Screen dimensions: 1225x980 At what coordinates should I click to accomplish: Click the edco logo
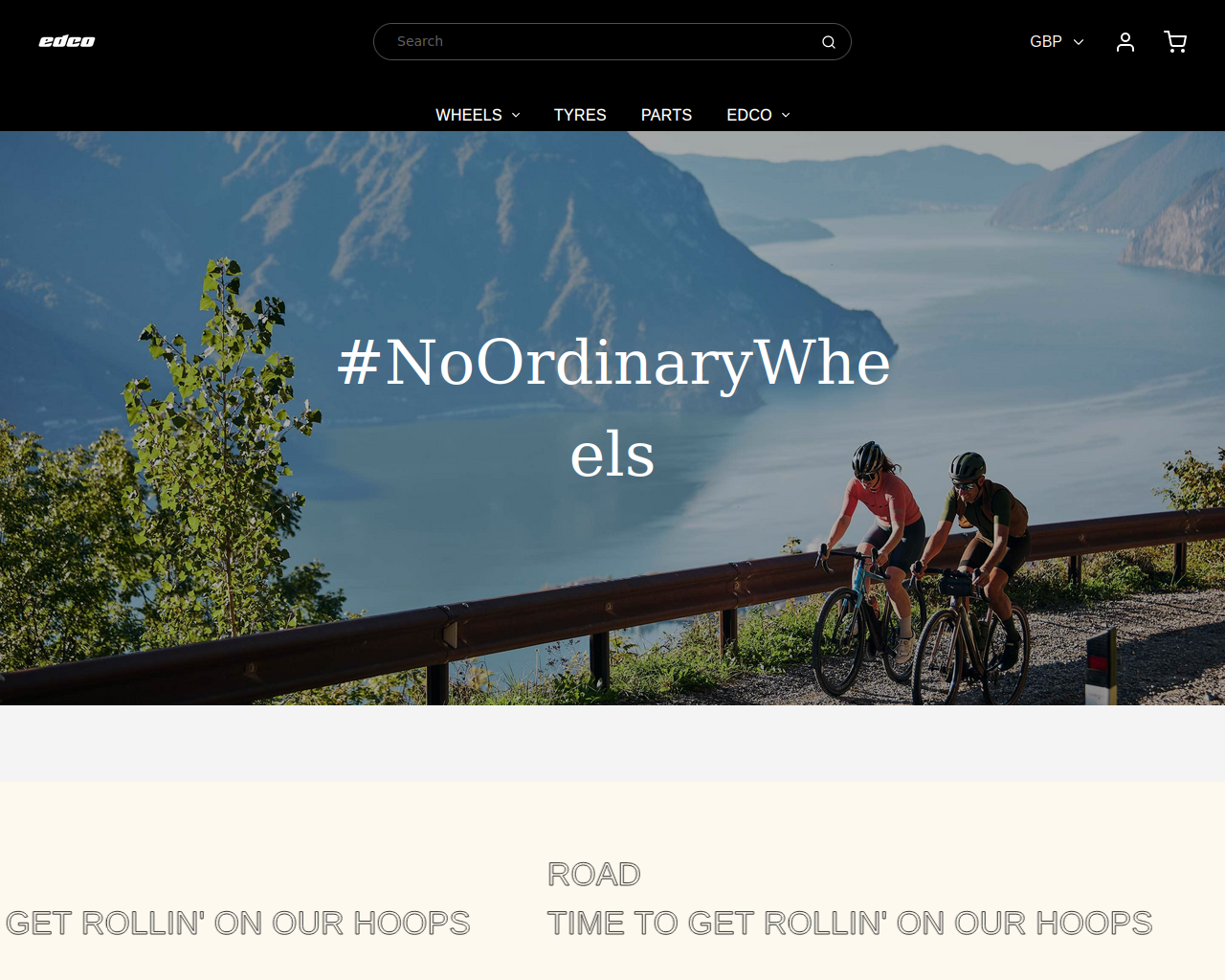pyautogui.click(x=67, y=41)
